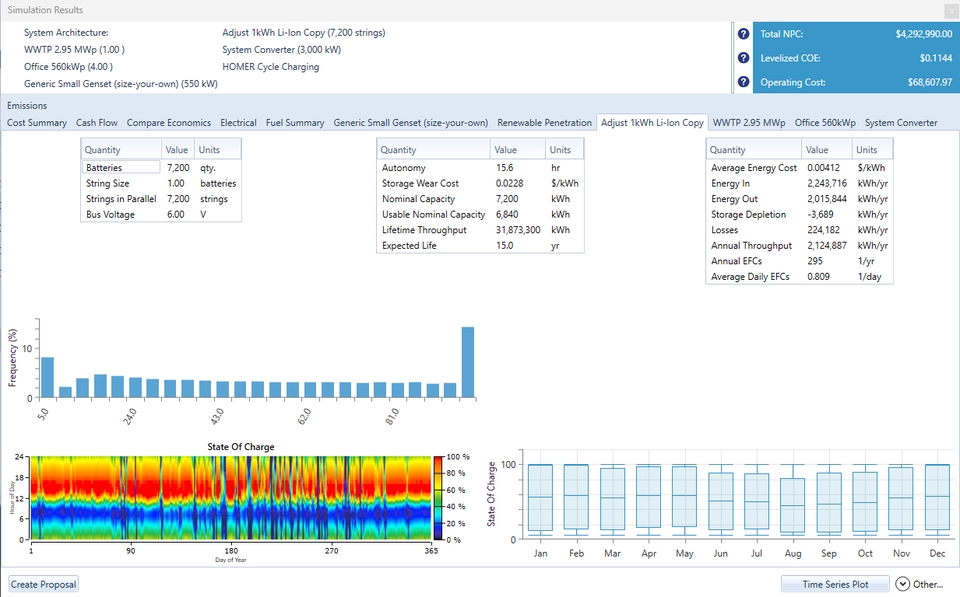Open the Time Series Plot
Image resolution: width=960 pixels, height=597 pixels.
pyautogui.click(x=833, y=584)
